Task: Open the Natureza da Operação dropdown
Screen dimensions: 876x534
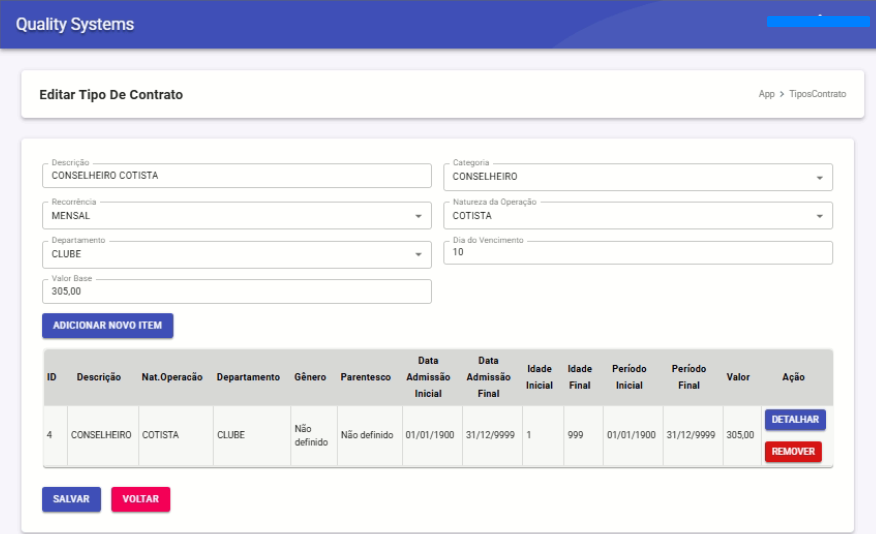Action: point(820,216)
